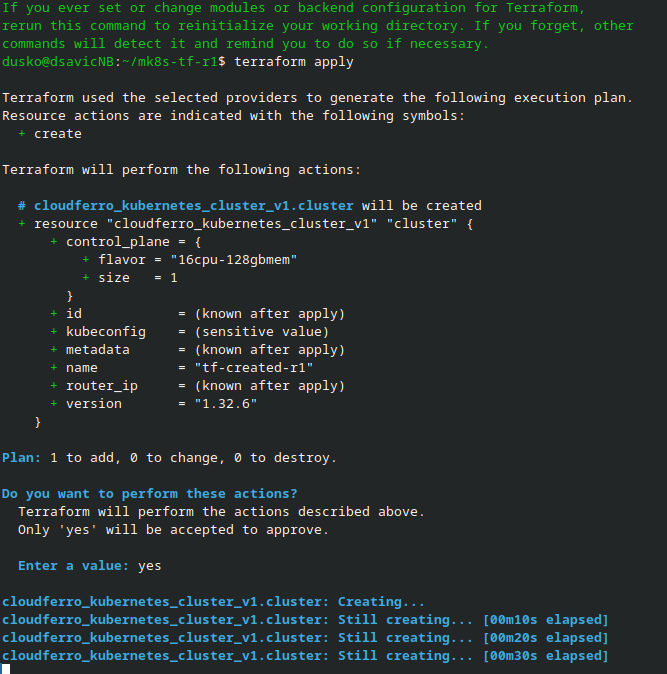Screen dimensions: 667x674
Task: Click 'Terraform will perform the actions described above.'
Action: pyautogui.click(x=221, y=512)
